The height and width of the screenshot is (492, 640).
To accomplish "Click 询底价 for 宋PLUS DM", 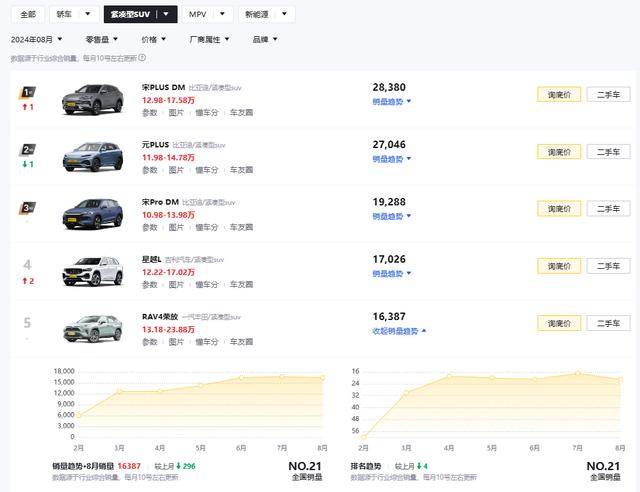I will [559, 95].
